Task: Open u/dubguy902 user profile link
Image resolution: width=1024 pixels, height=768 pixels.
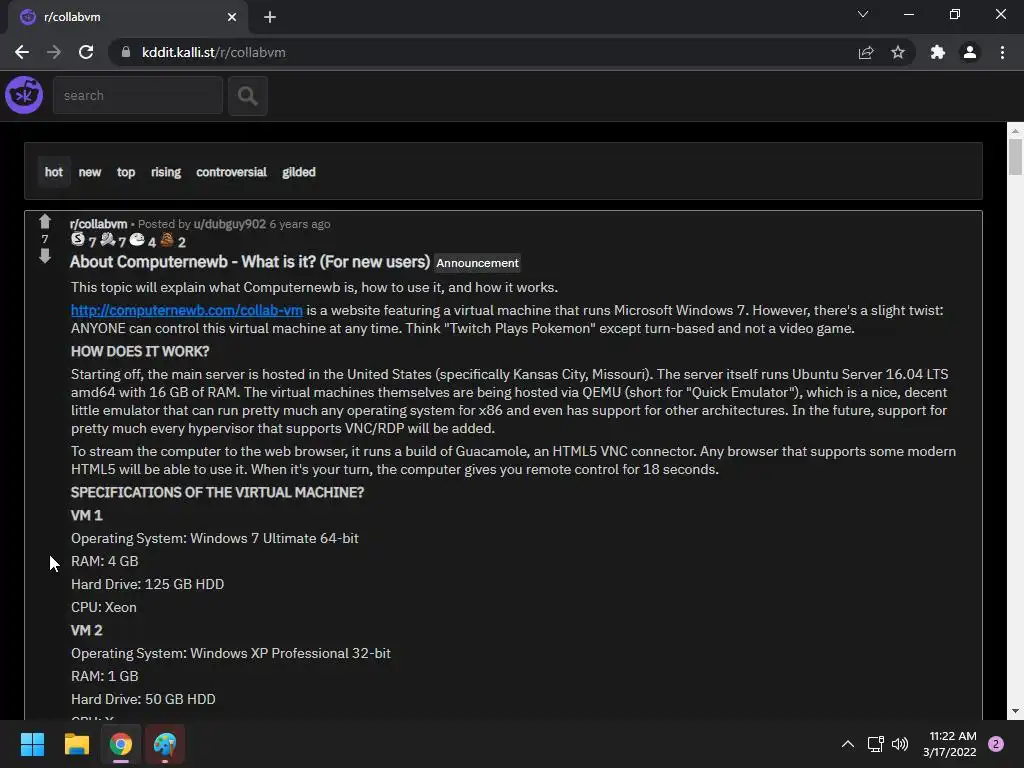Action: 230,224
